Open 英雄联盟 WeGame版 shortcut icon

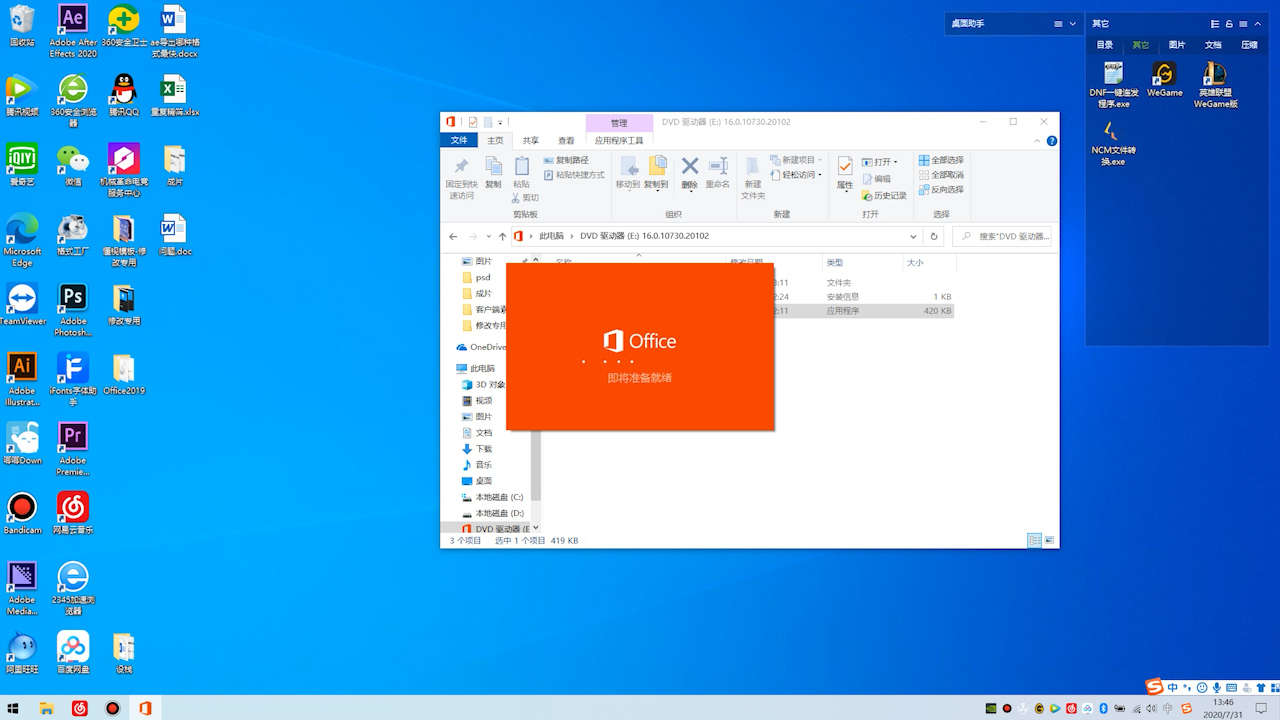(x=1215, y=85)
